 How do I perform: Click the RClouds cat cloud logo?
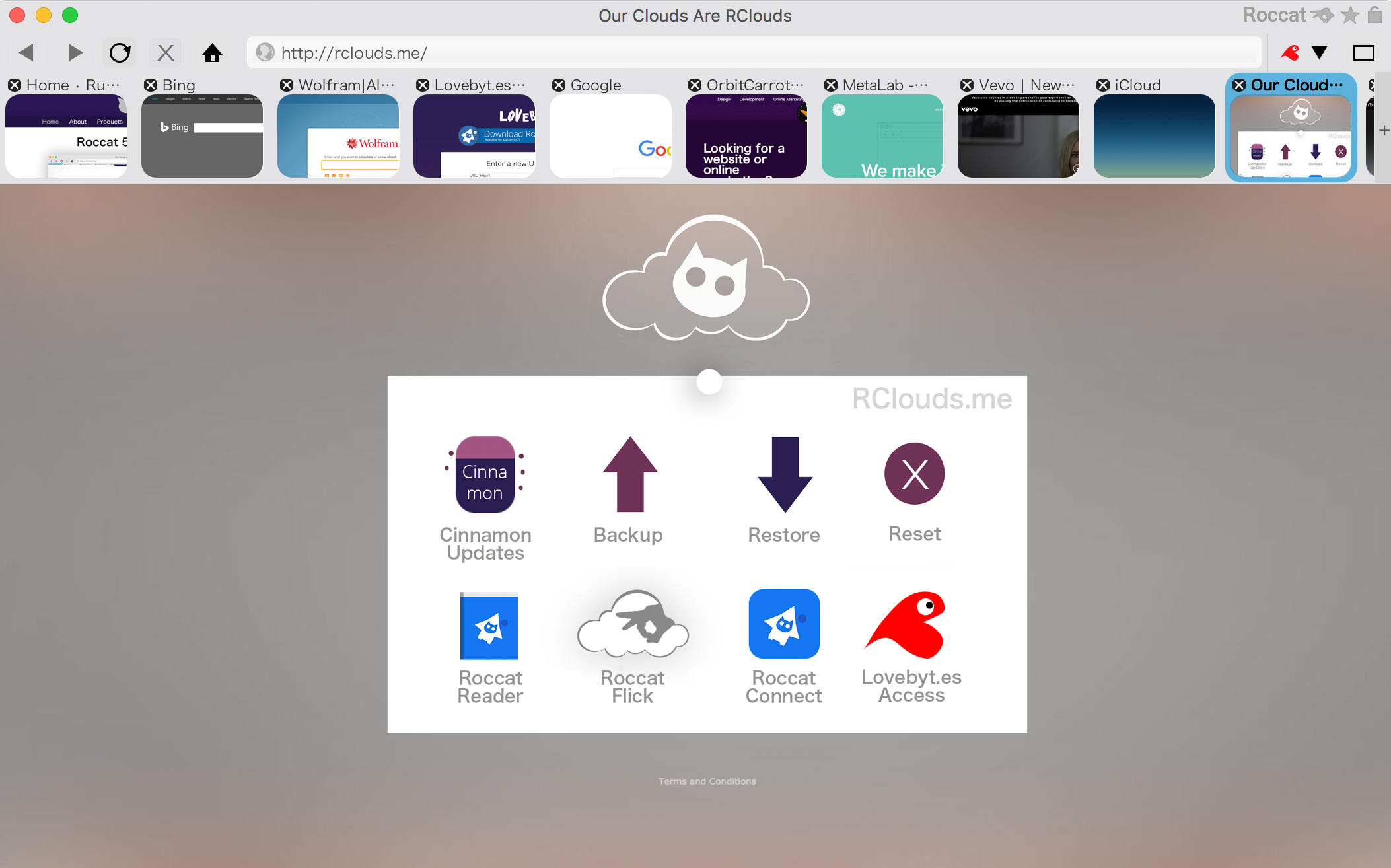pyautogui.click(x=706, y=278)
